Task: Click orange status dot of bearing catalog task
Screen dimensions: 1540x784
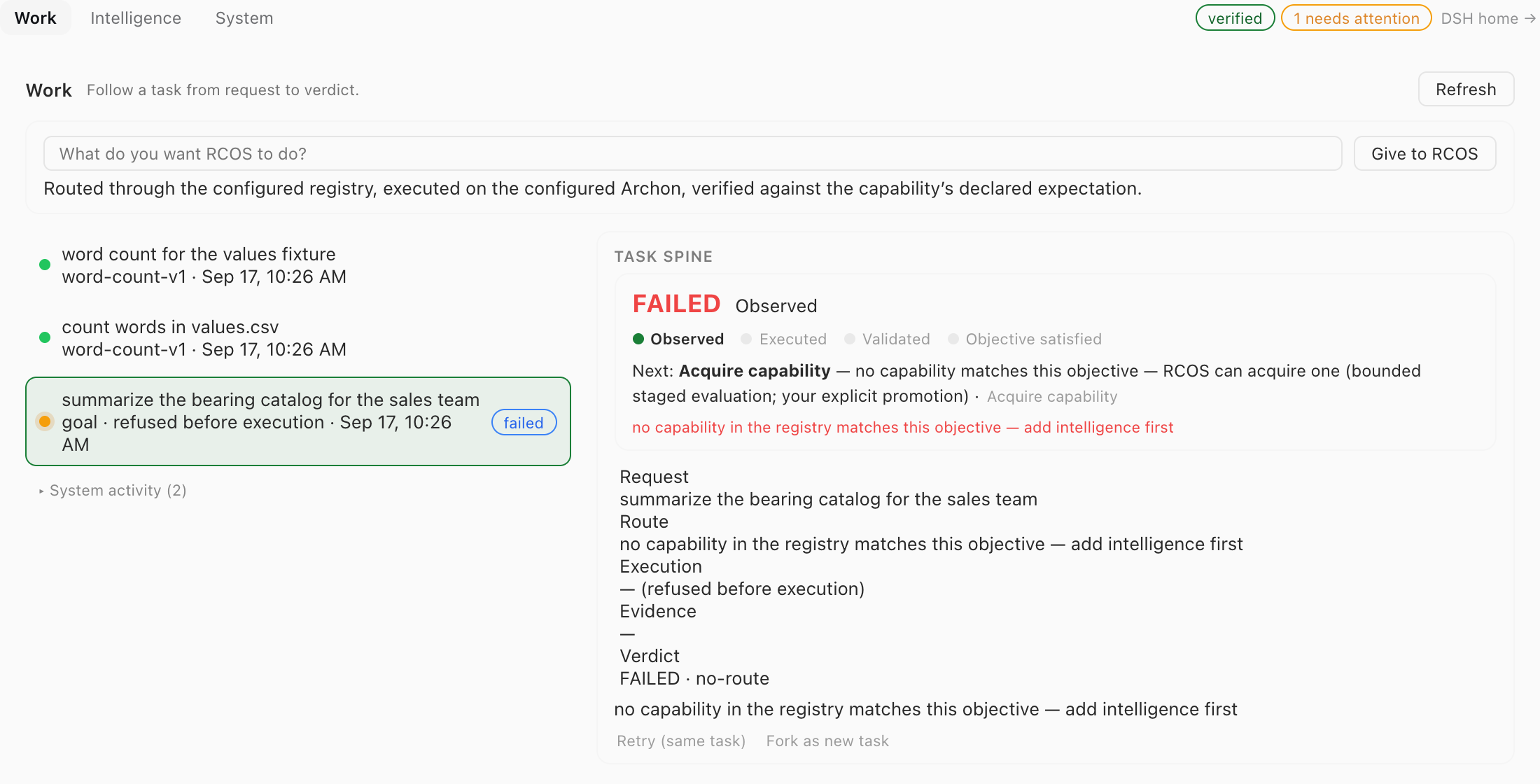Action: click(x=45, y=421)
